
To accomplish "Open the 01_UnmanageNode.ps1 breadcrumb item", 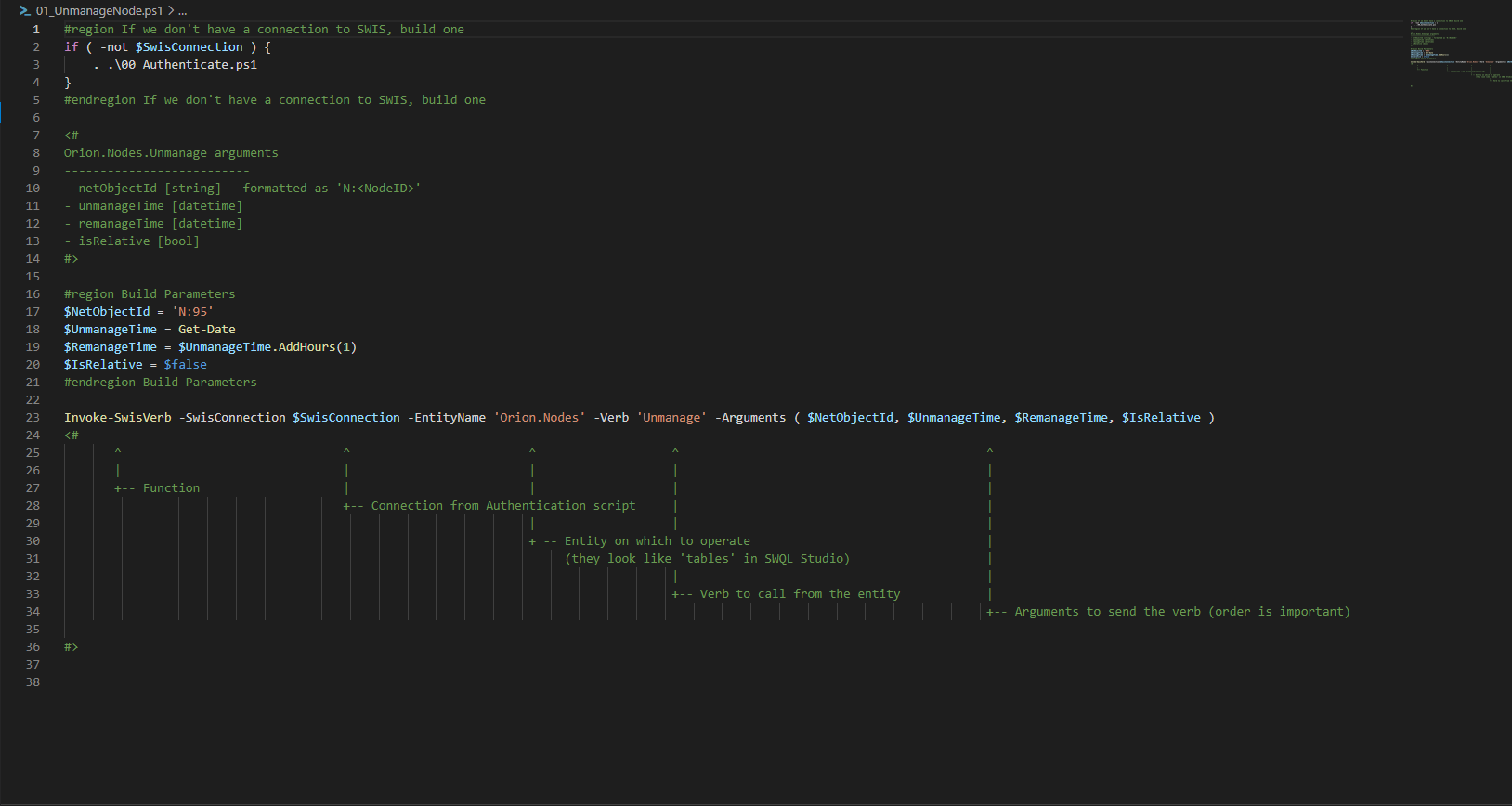I will 99,10.
